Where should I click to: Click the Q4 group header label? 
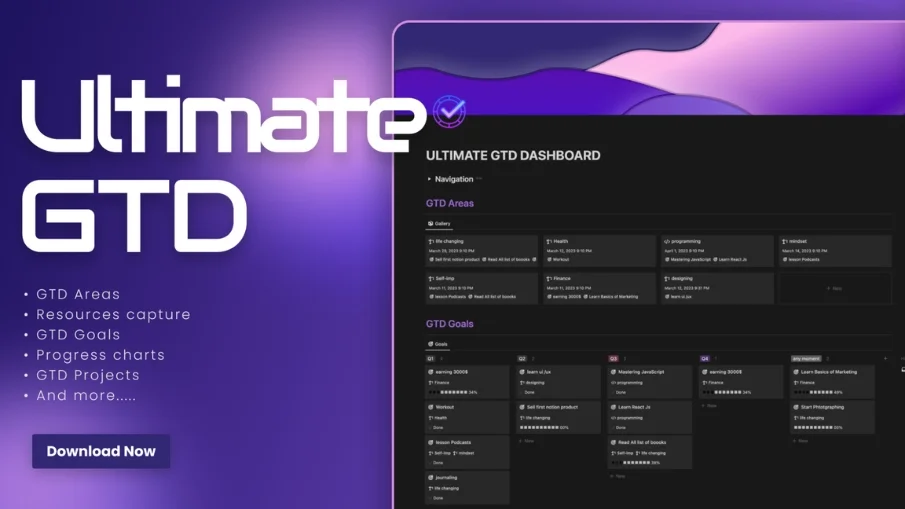(705, 358)
